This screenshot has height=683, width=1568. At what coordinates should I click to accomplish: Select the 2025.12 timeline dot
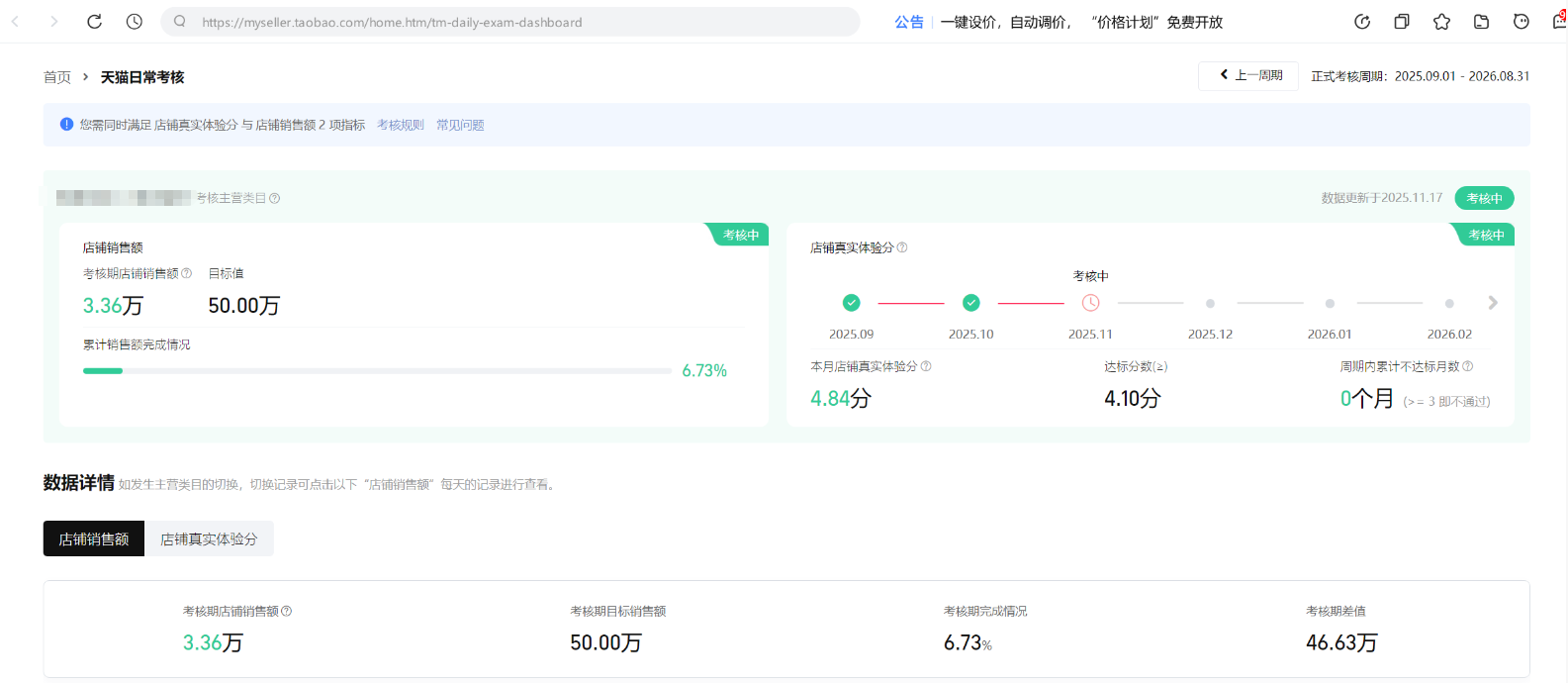click(1210, 304)
